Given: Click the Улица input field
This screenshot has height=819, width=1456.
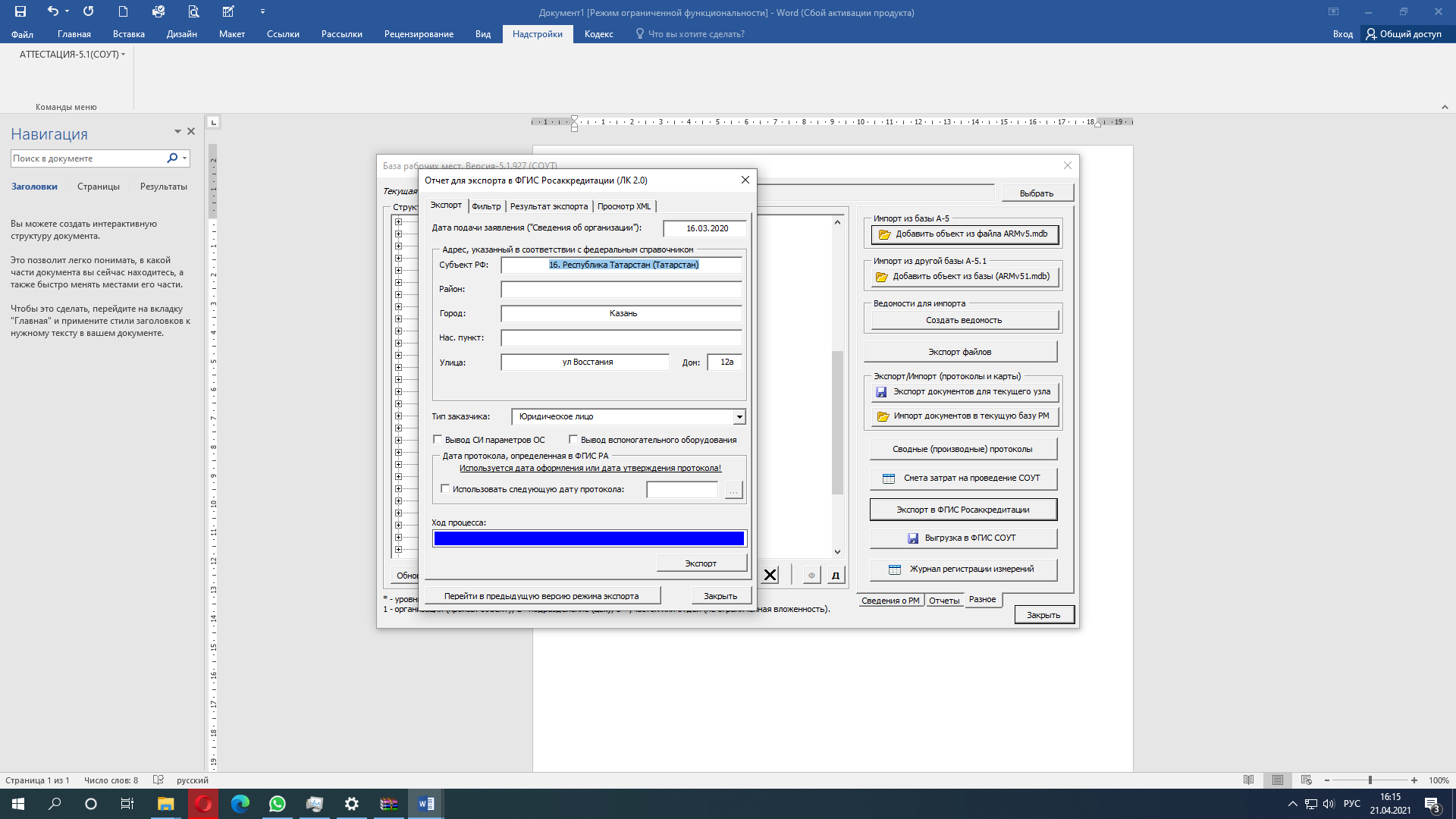Looking at the screenshot, I should tap(585, 362).
